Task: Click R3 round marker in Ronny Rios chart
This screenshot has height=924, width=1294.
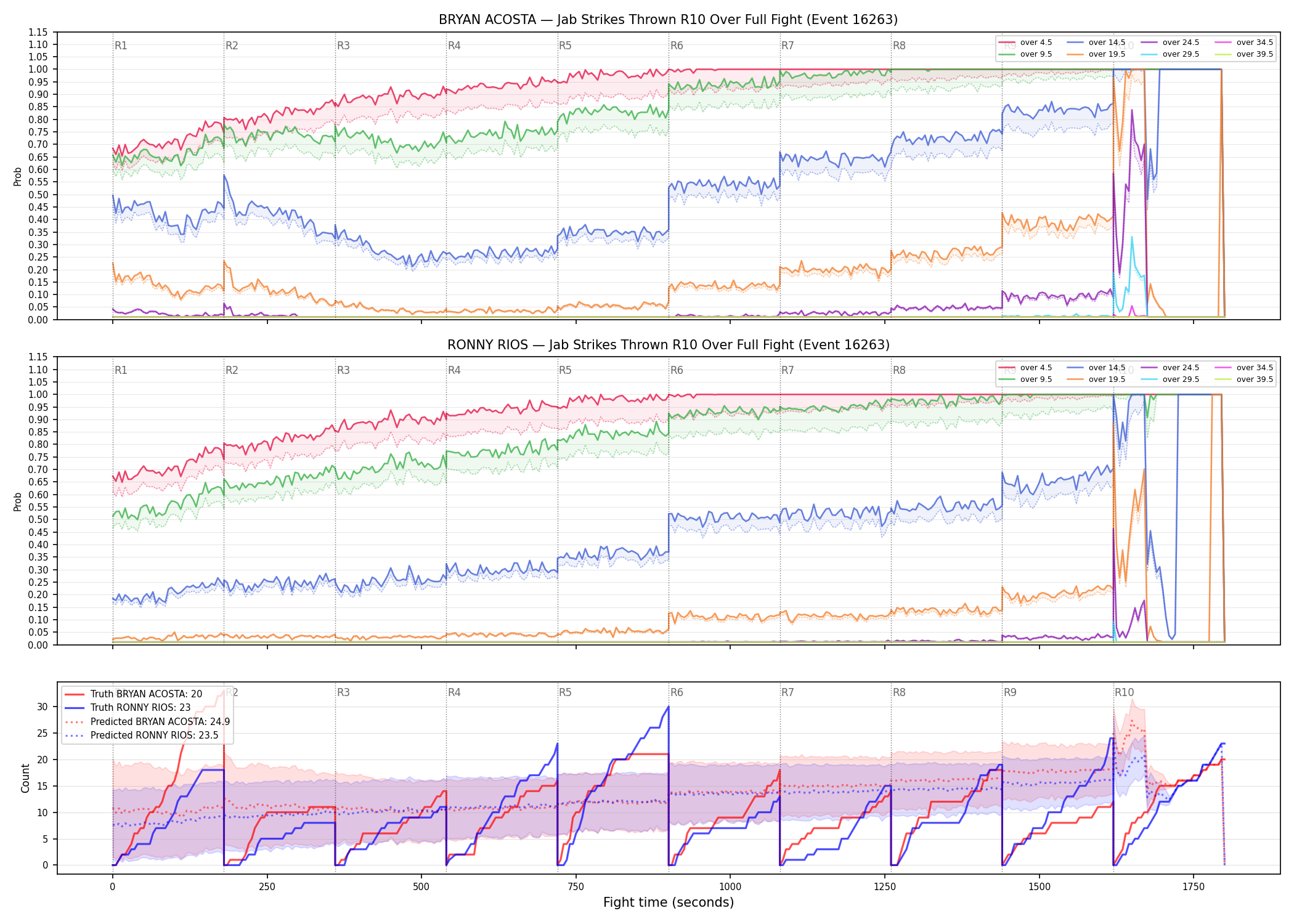Action: (x=343, y=370)
